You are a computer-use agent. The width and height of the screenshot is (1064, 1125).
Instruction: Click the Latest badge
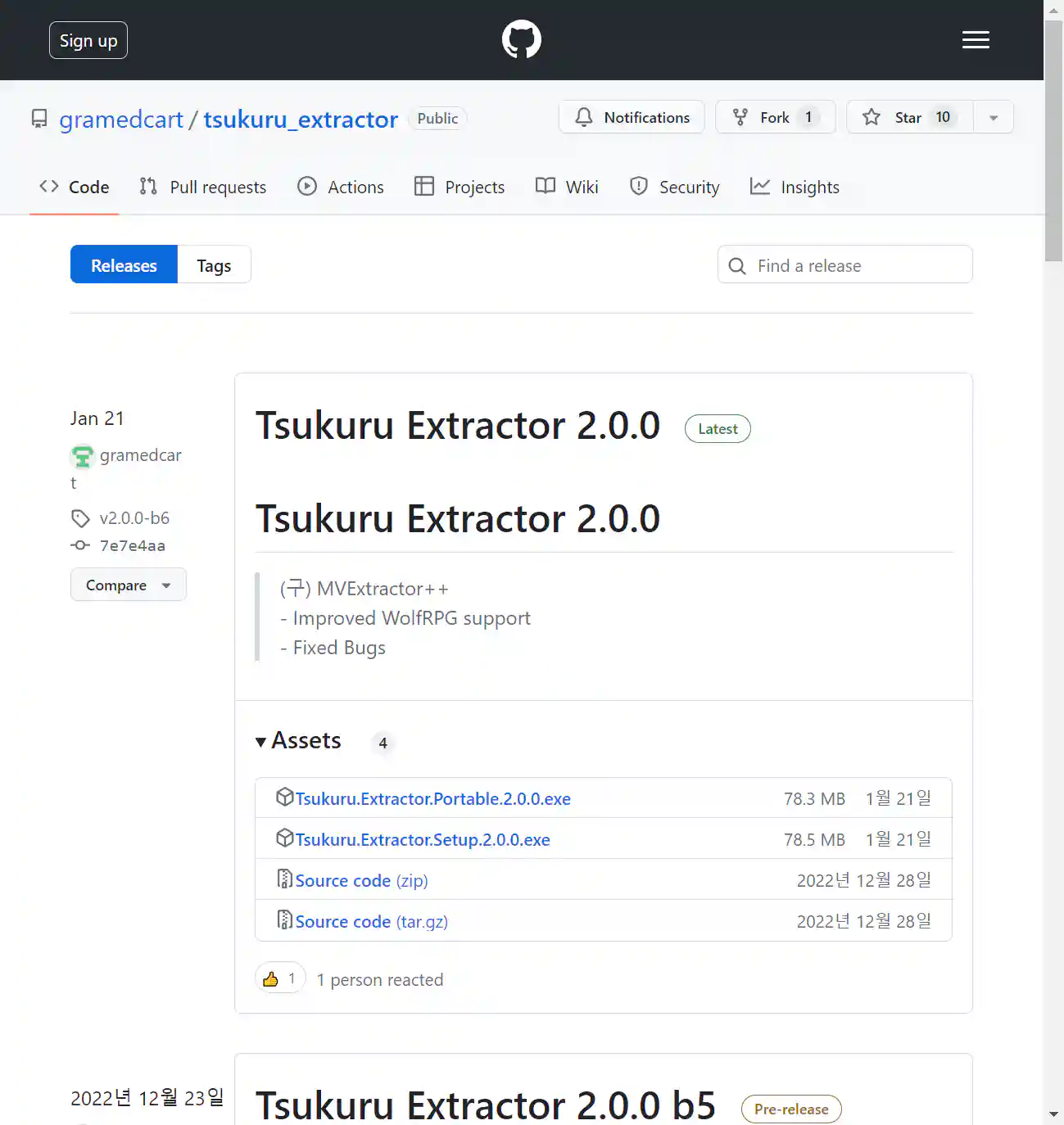pyautogui.click(x=718, y=428)
